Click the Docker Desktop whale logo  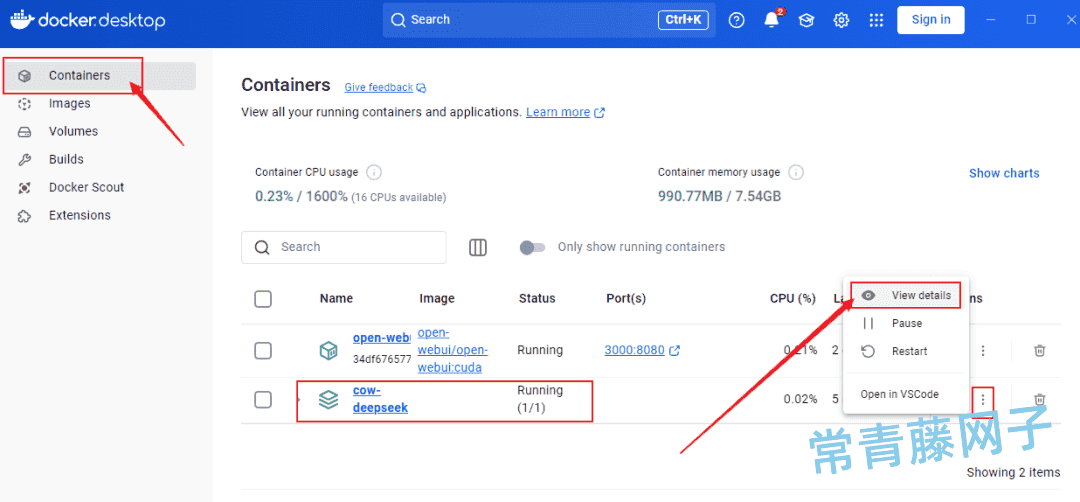[21, 20]
